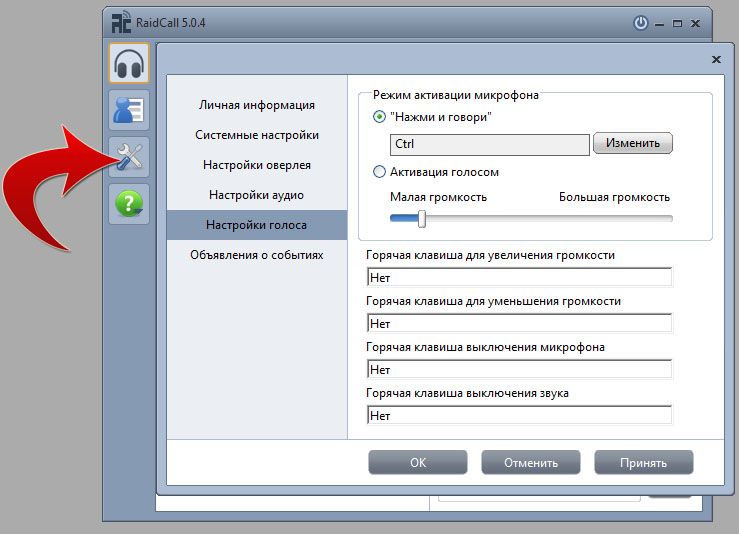This screenshot has height=534, width=739.
Task: Click the "Горячая клавиша выключения микрофона" label
Action: click(x=485, y=347)
